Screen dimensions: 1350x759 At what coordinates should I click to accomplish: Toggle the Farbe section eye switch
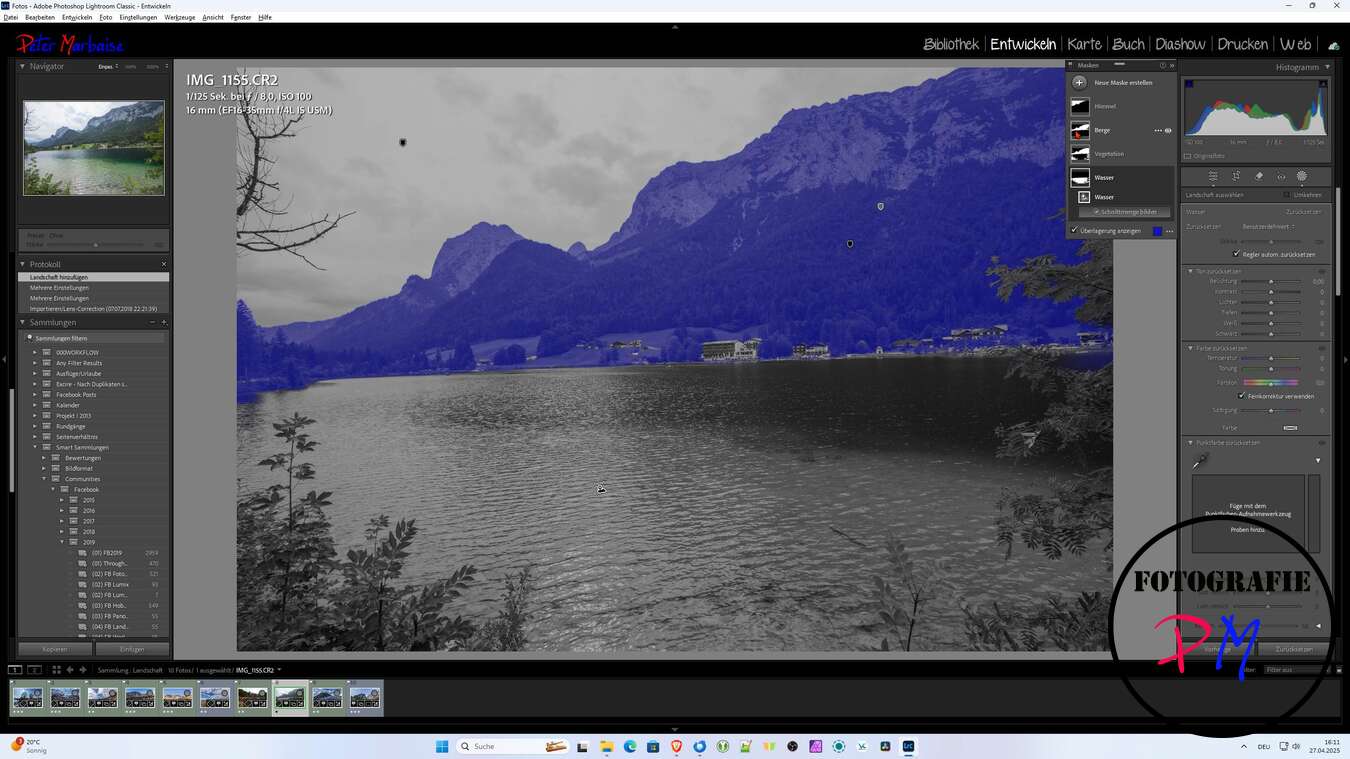click(x=1322, y=348)
